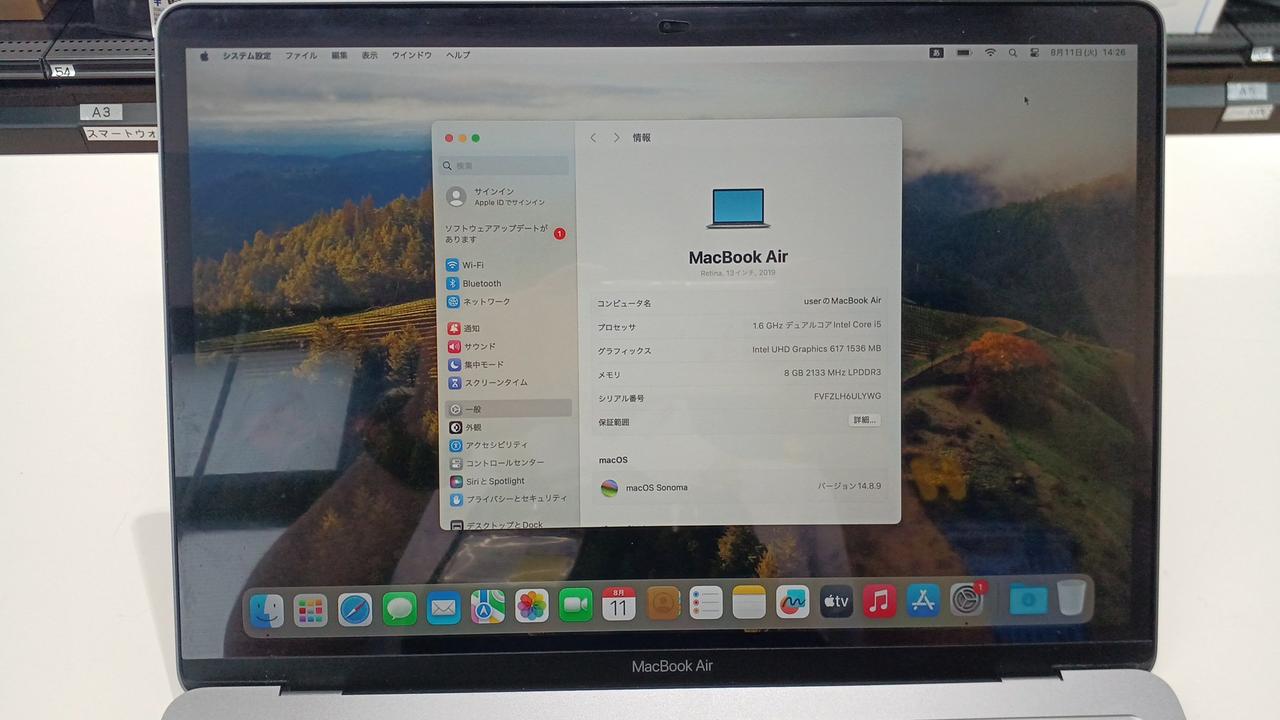Open Spotlight search from the menu bar
This screenshot has height=720, width=1280.
click(x=1013, y=53)
